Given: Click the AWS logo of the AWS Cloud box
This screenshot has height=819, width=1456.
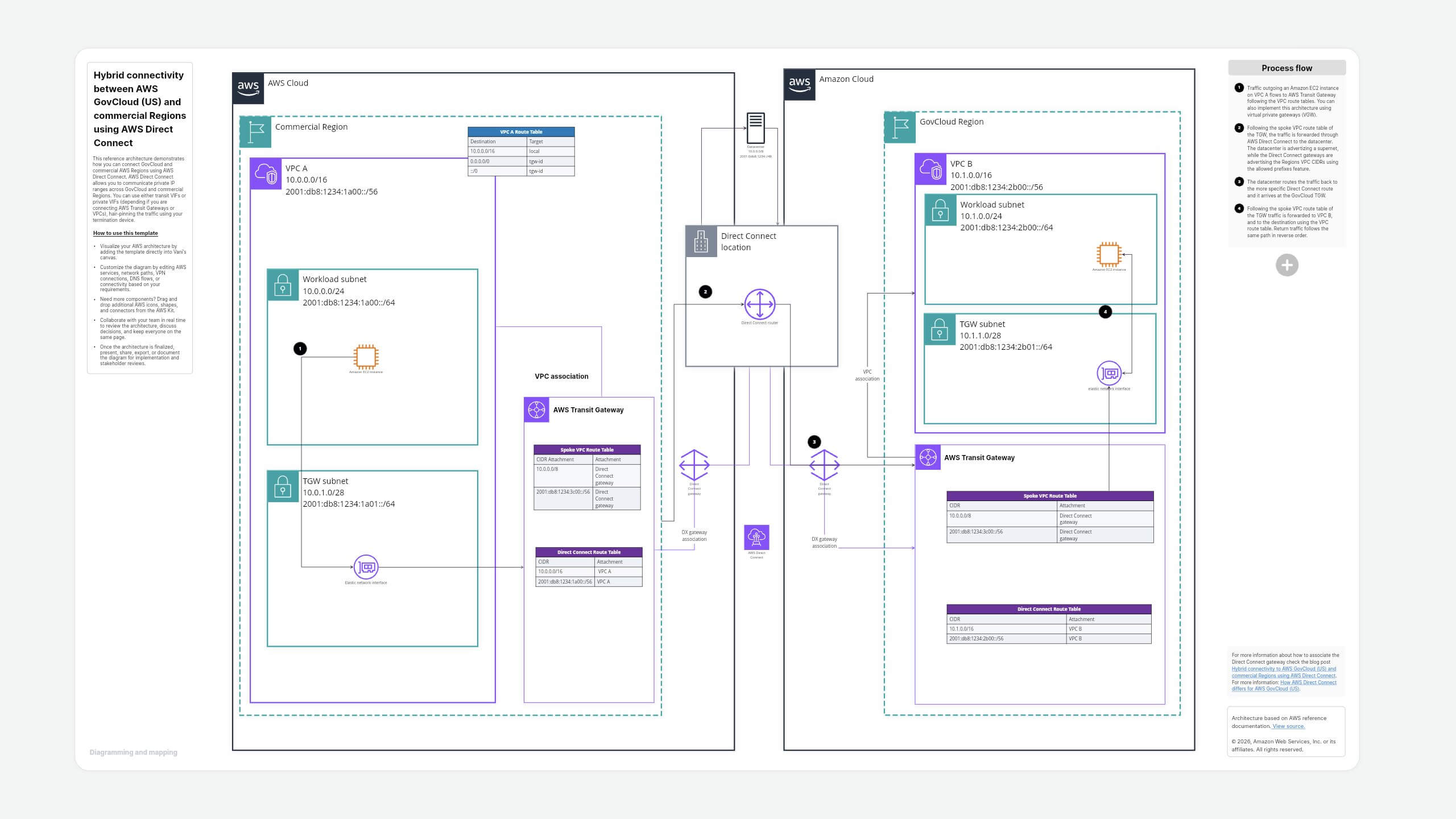Looking at the screenshot, I should pyautogui.click(x=249, y=88).
